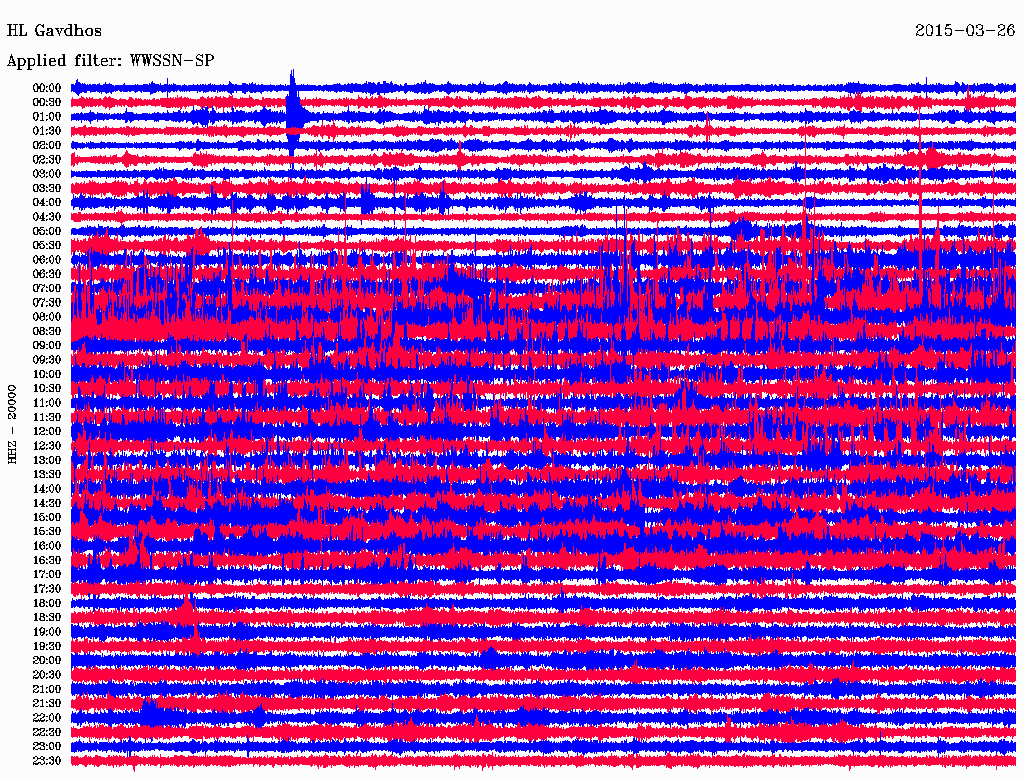Click the 15:30 time label
The image size is (1024, 780).
(x=47, y=532)
